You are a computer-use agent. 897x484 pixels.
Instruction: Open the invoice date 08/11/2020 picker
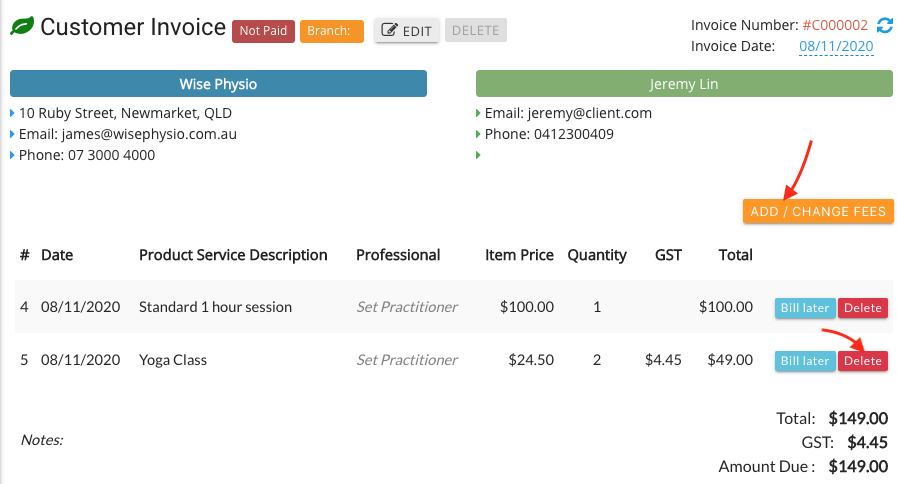[836, 46]
